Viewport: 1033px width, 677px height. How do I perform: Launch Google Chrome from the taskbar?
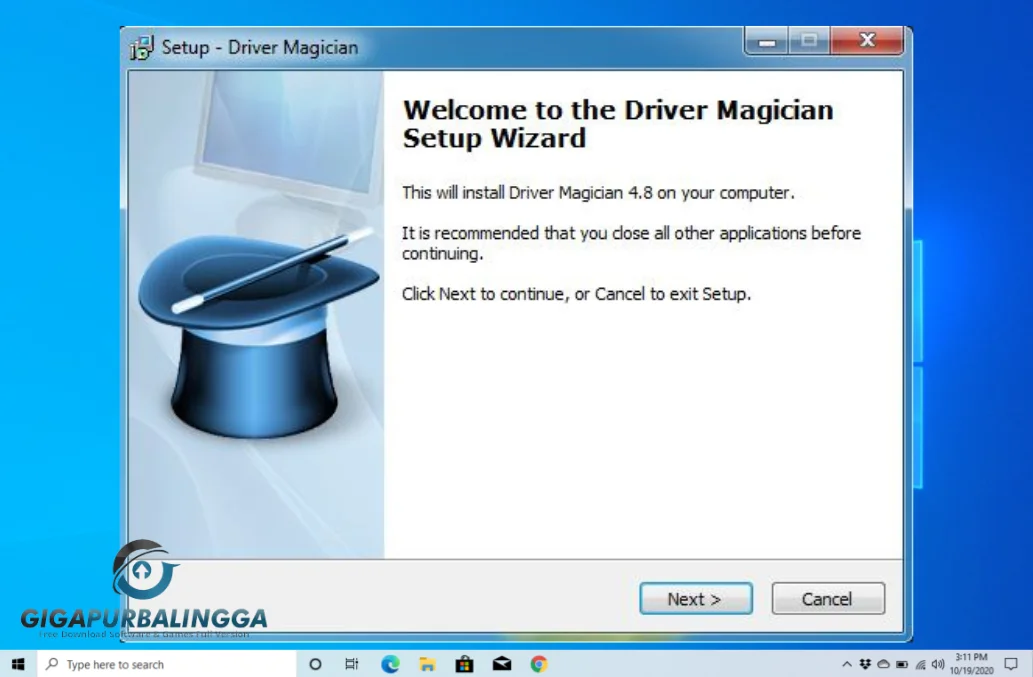539,663
